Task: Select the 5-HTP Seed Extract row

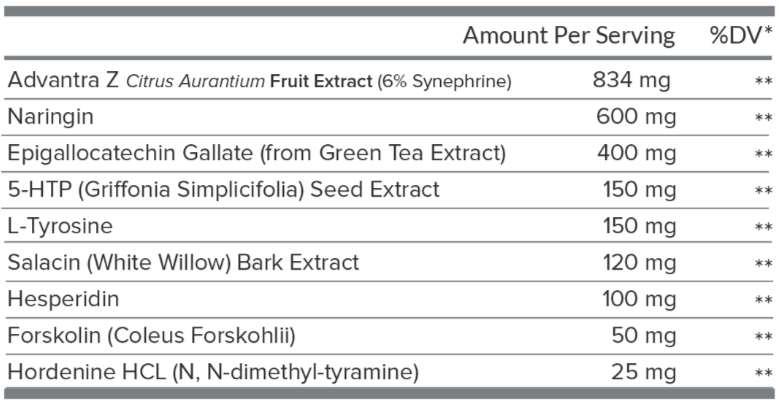Action: pyautogui.click(x=390, y=190)
